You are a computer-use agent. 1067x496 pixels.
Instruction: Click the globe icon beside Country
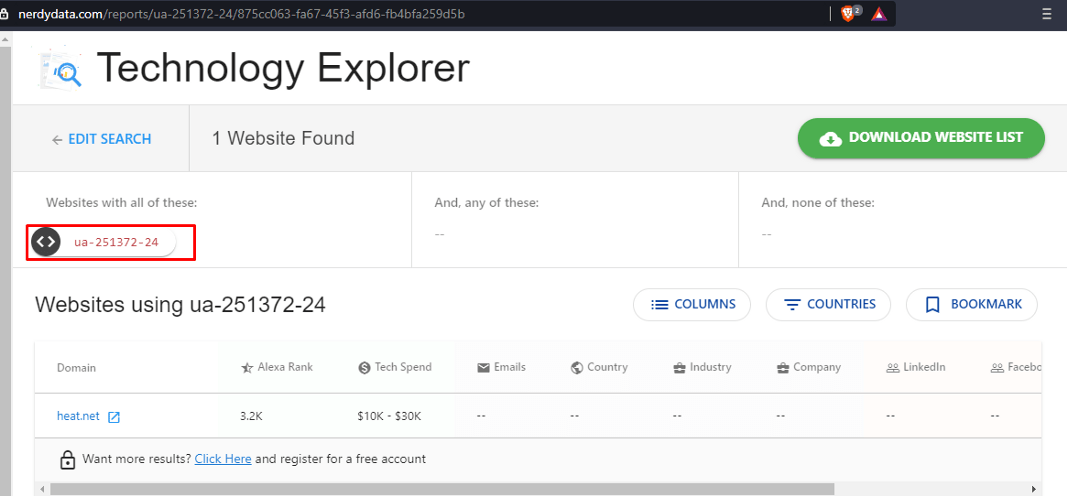[x=576, y=368]
